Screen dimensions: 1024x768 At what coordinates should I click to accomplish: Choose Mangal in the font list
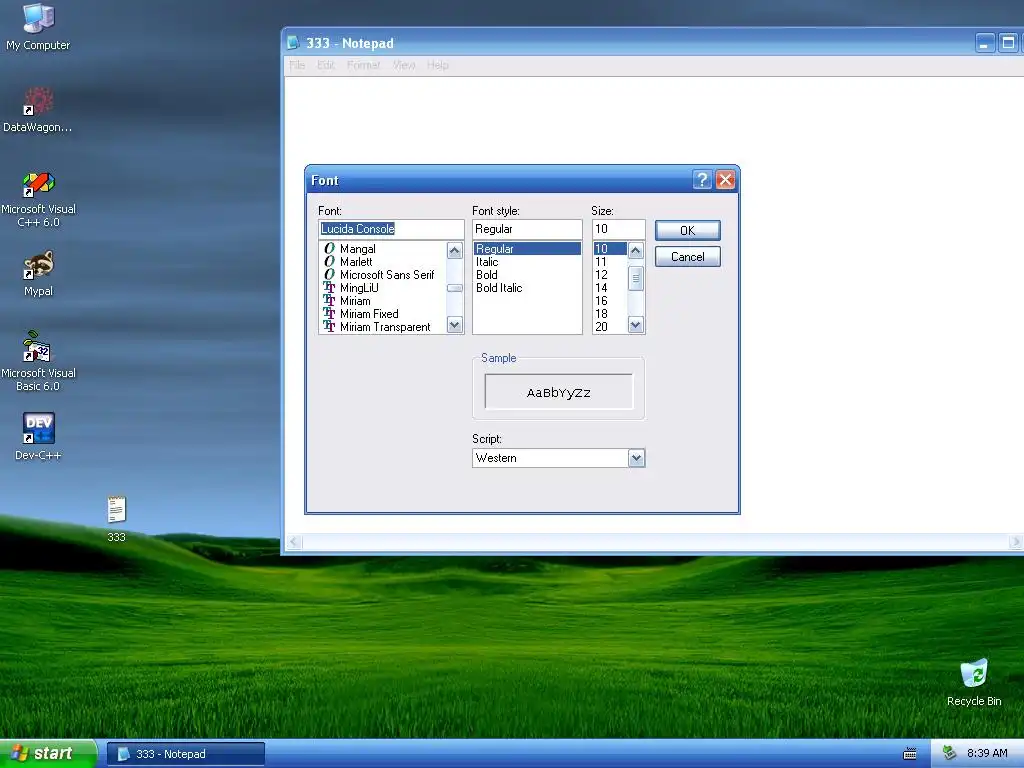click(x=383, y=249)
